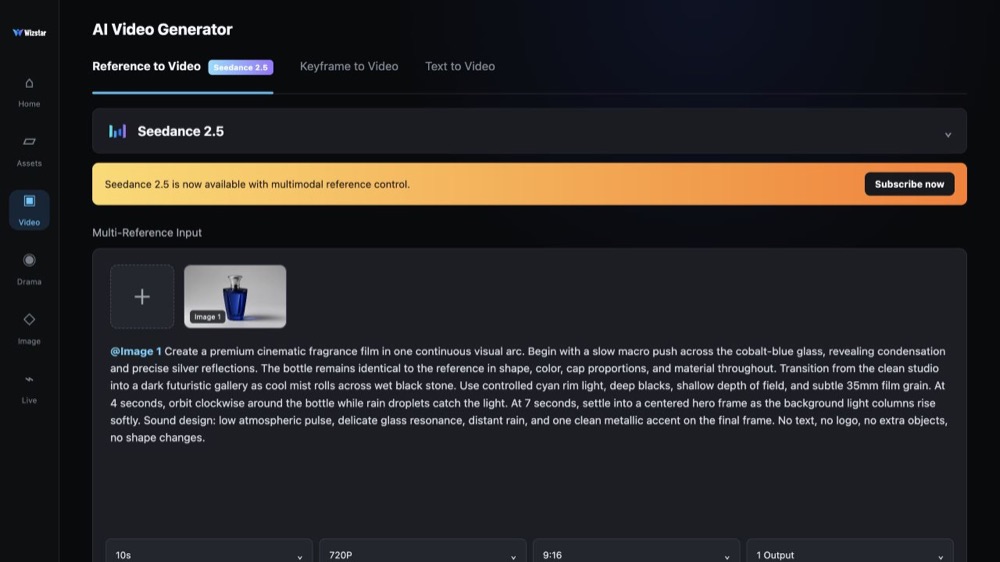This screenshot has height=562, width=1000.
Task: Click the Multi-Reference Input label
Action: [147, 233]
